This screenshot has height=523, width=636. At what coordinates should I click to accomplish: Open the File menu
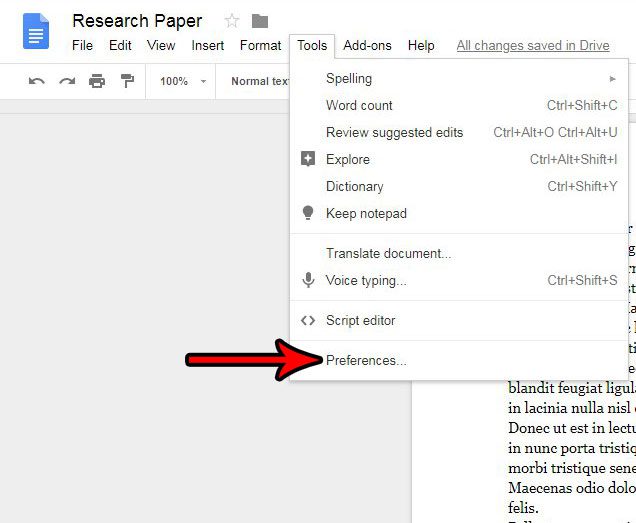[82, 45]
